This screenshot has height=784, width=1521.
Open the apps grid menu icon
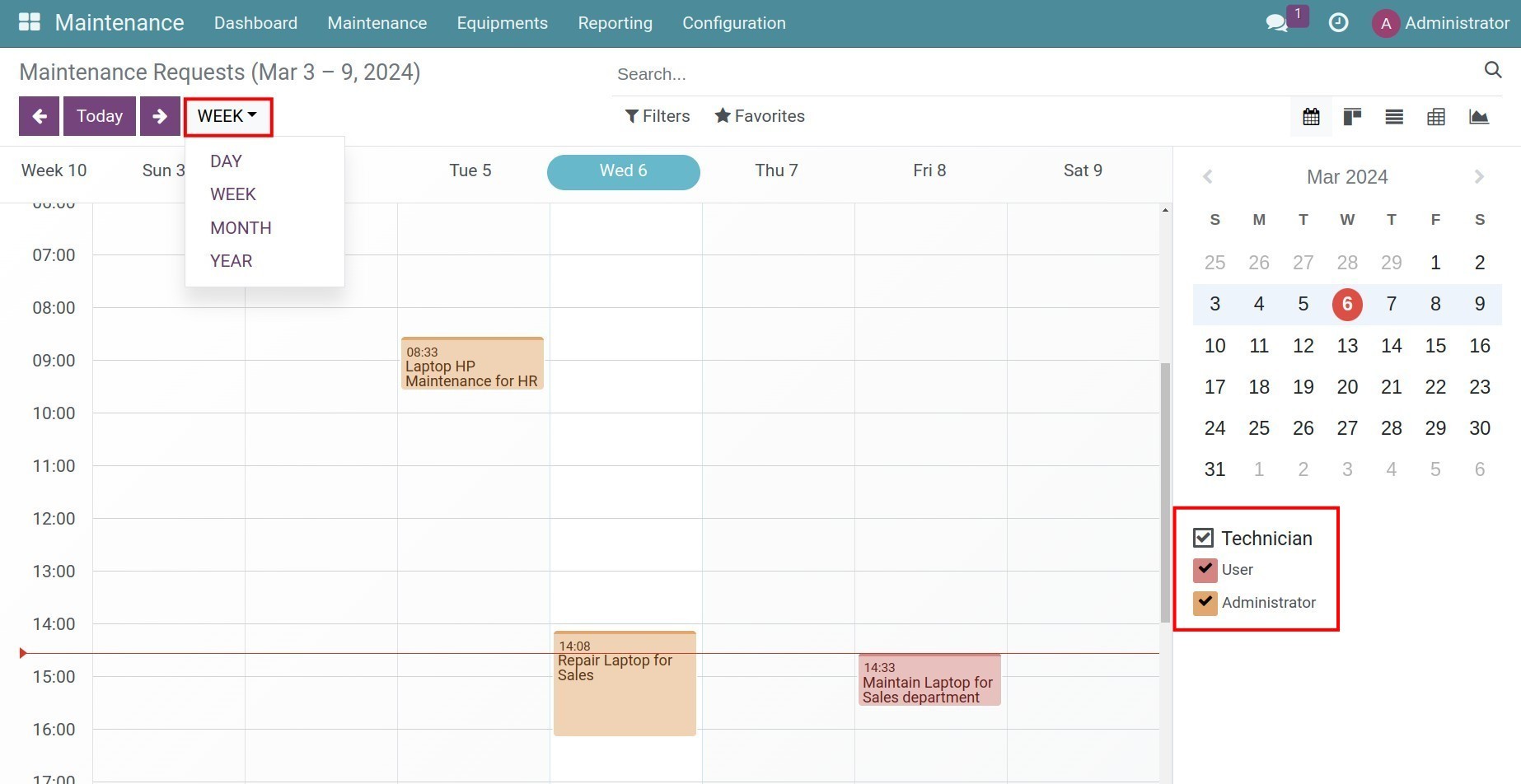(30, 22)
